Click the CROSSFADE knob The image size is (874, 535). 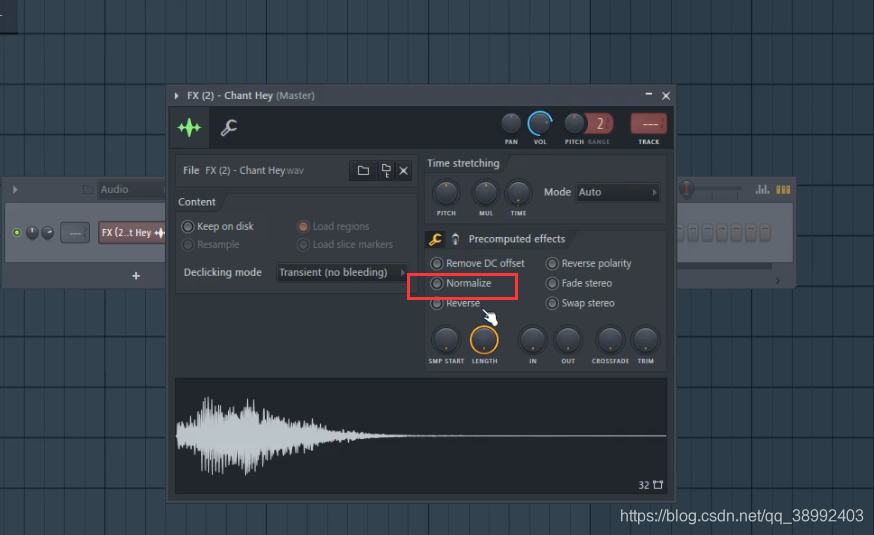[x=610, y=340]
